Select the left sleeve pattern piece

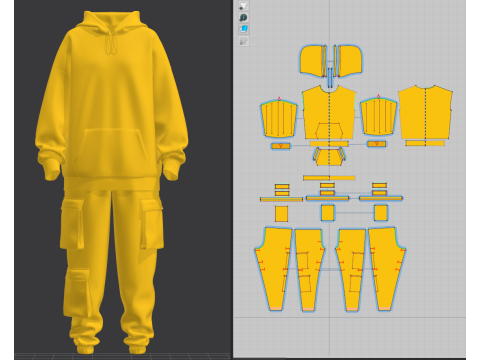tap(279, 118)
